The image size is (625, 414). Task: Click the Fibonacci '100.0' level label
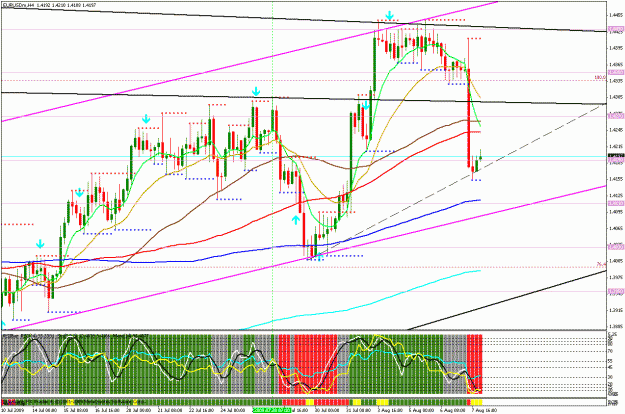pos(600,77)
